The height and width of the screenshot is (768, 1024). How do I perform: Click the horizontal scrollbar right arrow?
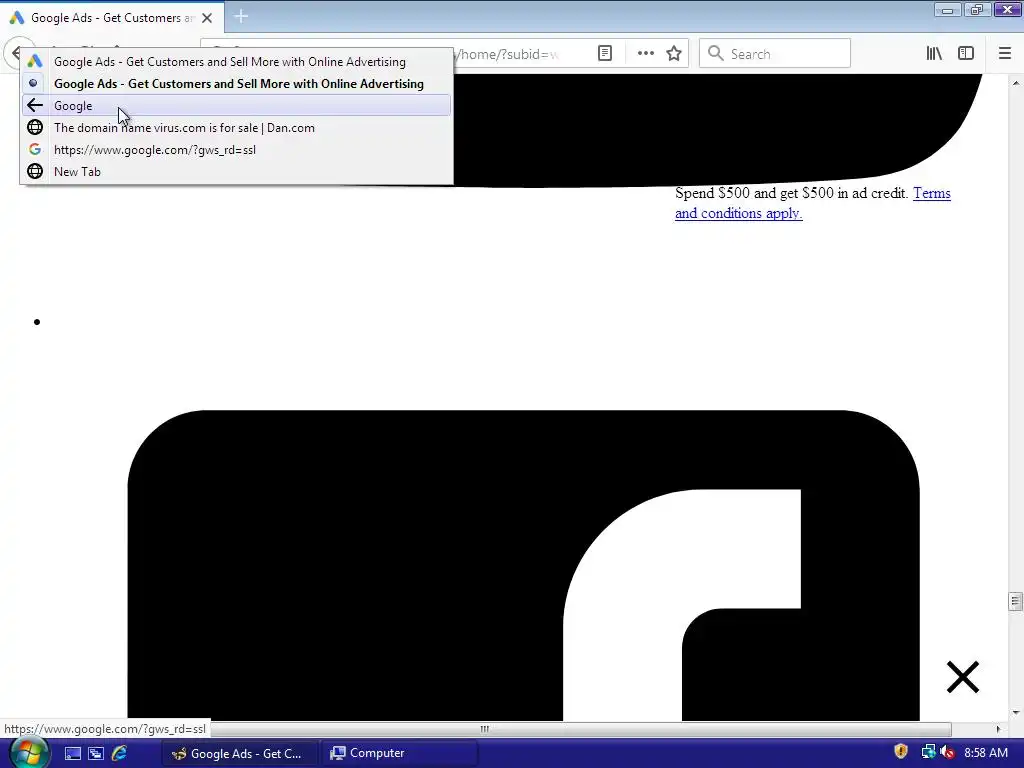(997, 729)
